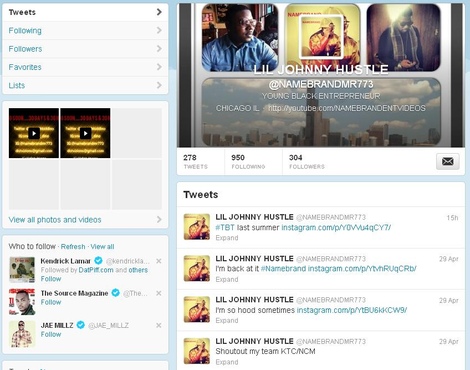Open 'others' followed-by link

138,270
